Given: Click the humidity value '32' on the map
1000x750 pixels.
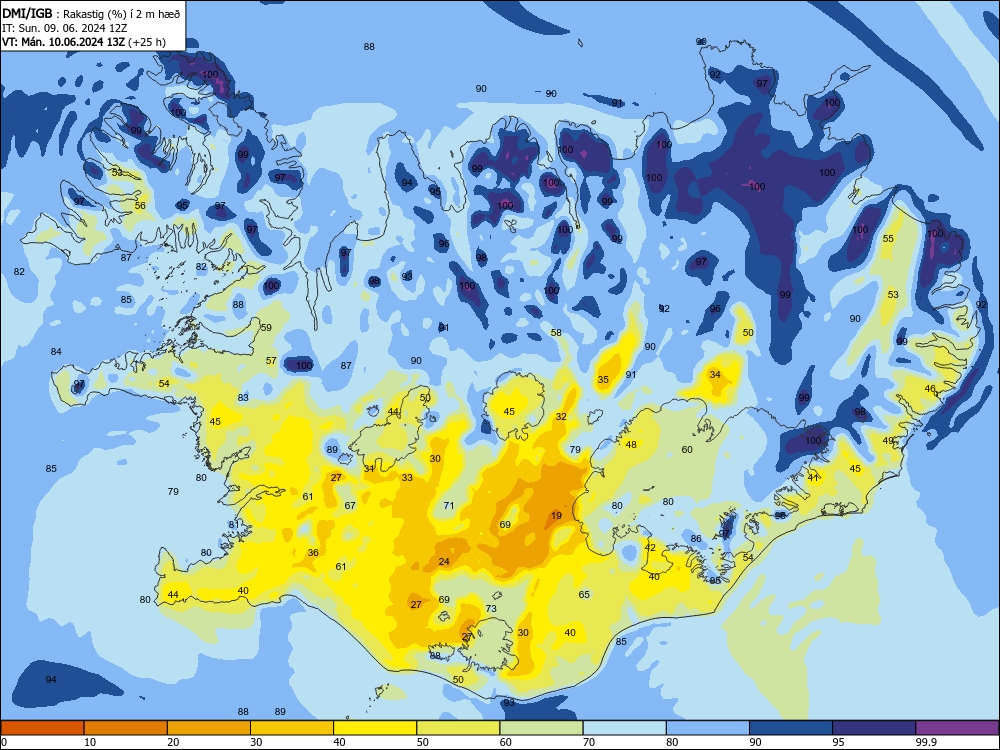Looking at the screenshot, I should coord(561,416).
